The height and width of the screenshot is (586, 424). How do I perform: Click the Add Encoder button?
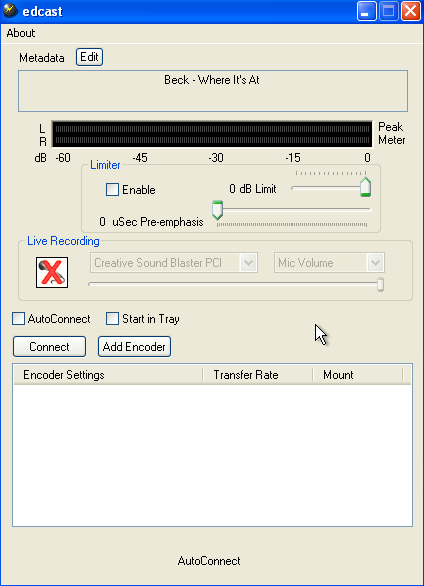click(x=134, y=347)
